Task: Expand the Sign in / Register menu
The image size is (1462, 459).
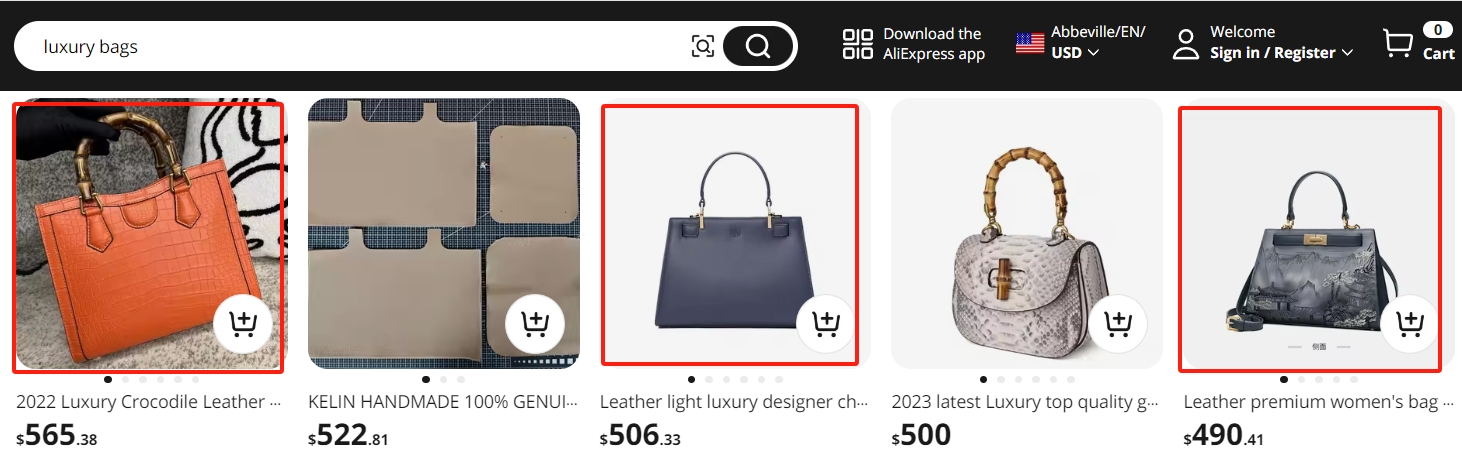Action: 1282,53
